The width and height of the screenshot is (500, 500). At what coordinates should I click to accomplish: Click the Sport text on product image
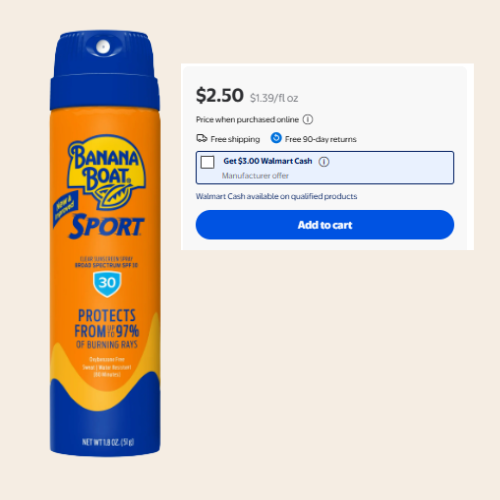pos(107,226)
